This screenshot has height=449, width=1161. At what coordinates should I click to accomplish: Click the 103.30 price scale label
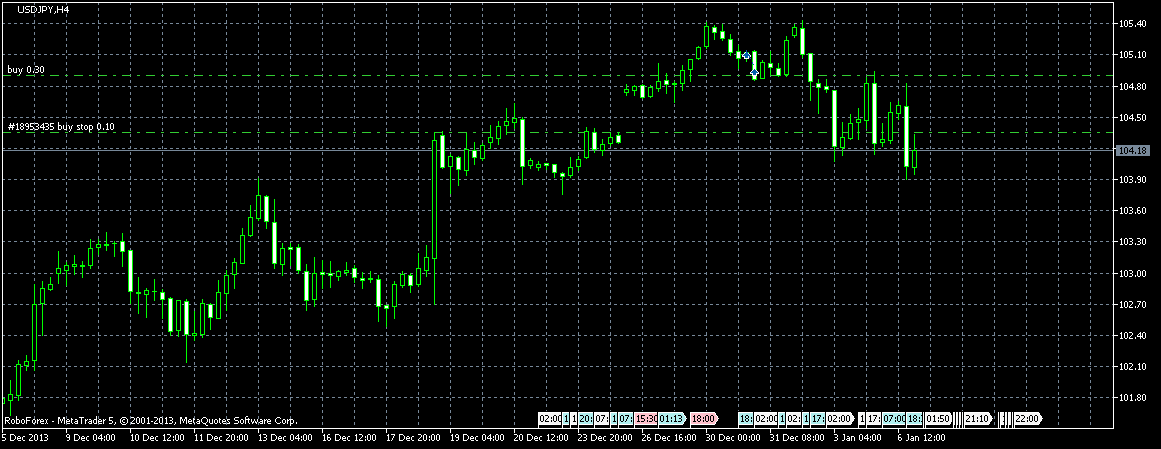(1133, 242)
